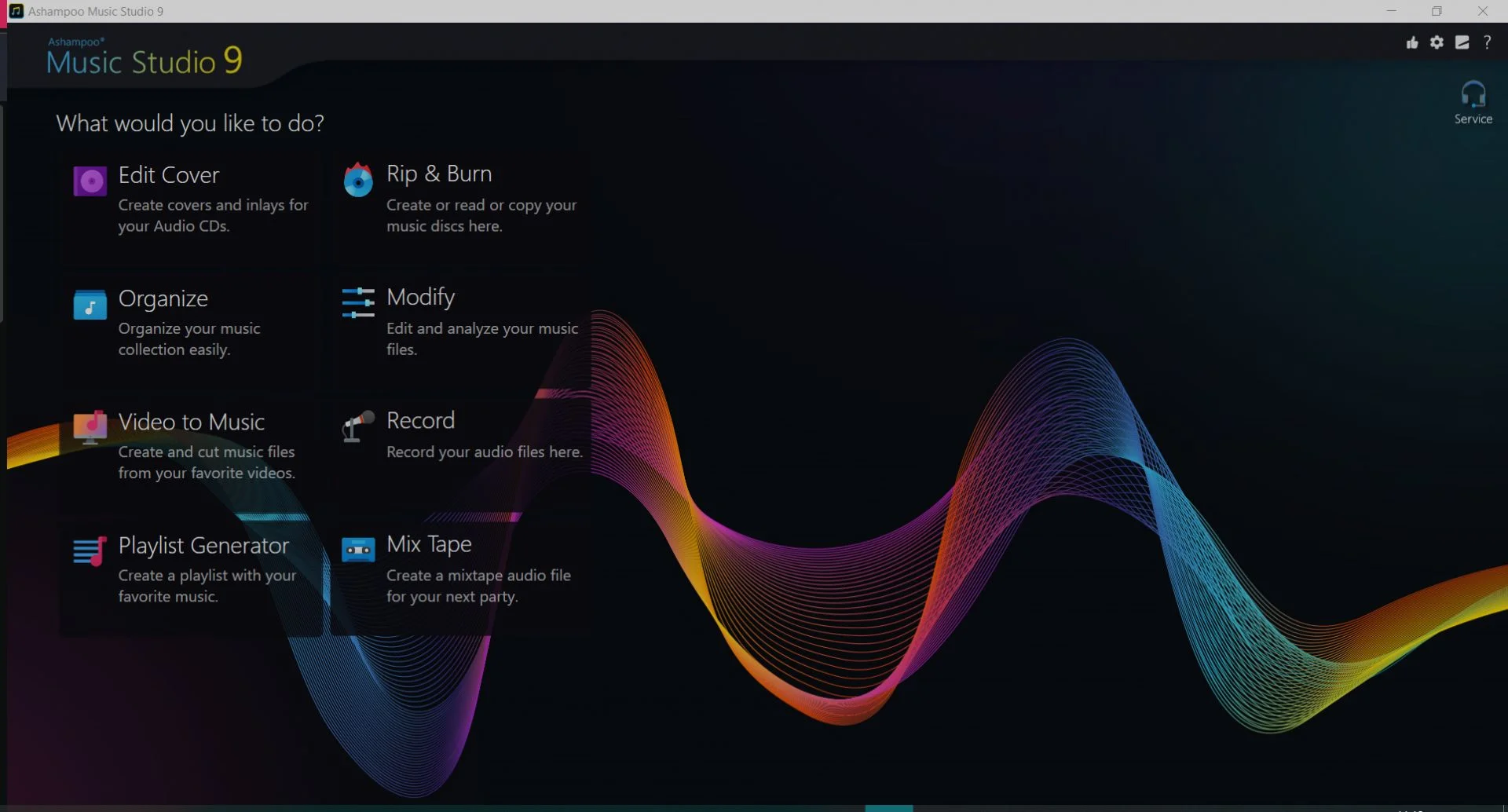This screenshot has width=1508, height=812.
Task: Click "Create covers and inlays for your Audio CDs."
Action: pyautogui.click(x=214, y=215)
